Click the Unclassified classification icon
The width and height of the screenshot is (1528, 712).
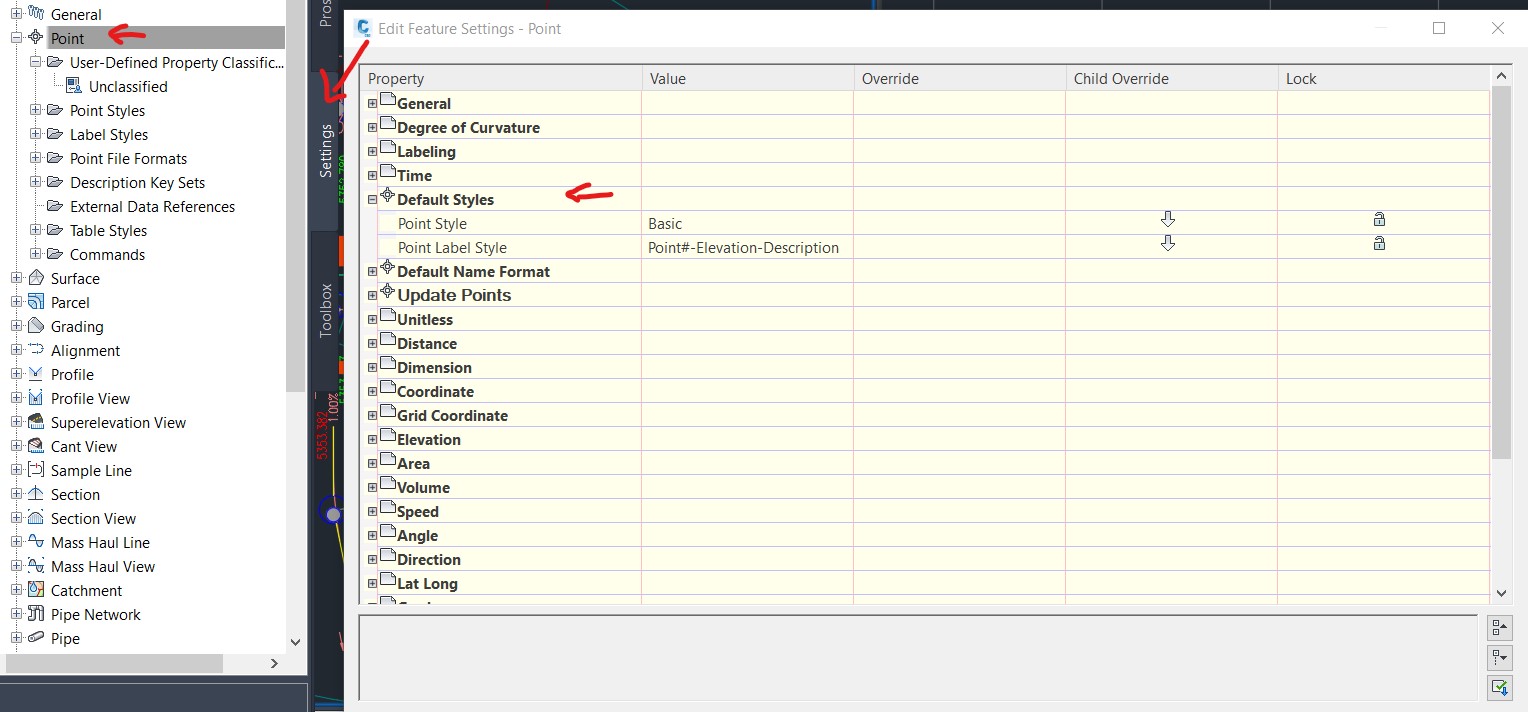(x=72, y=86)
